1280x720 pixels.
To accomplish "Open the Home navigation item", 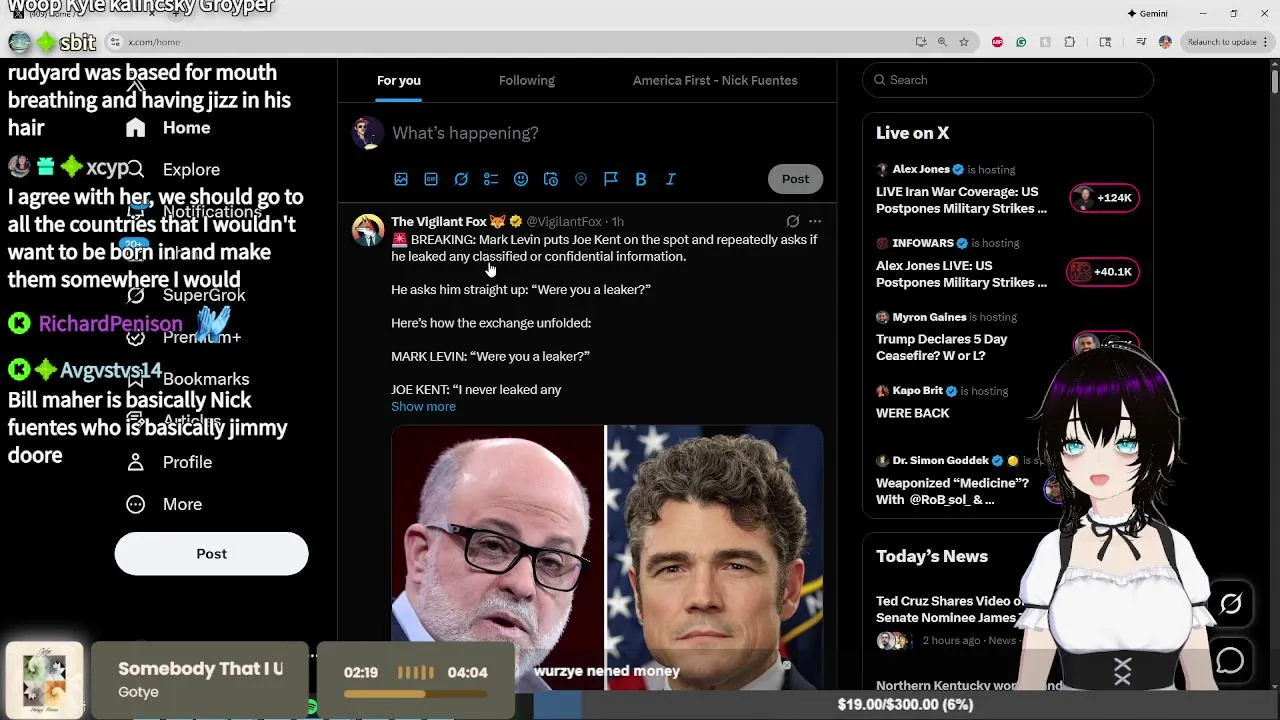I will tap(168, 128).
